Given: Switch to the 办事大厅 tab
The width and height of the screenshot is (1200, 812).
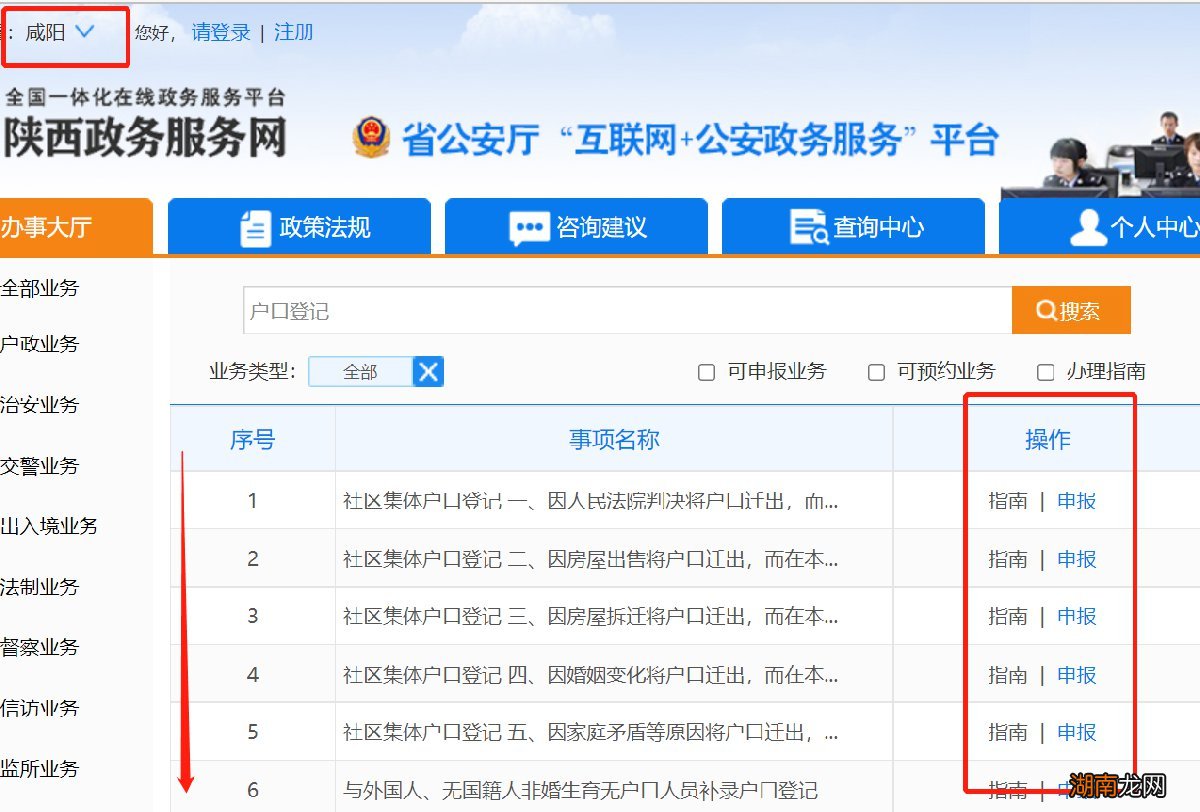Looking at the screenshot, I should (45, 227).
